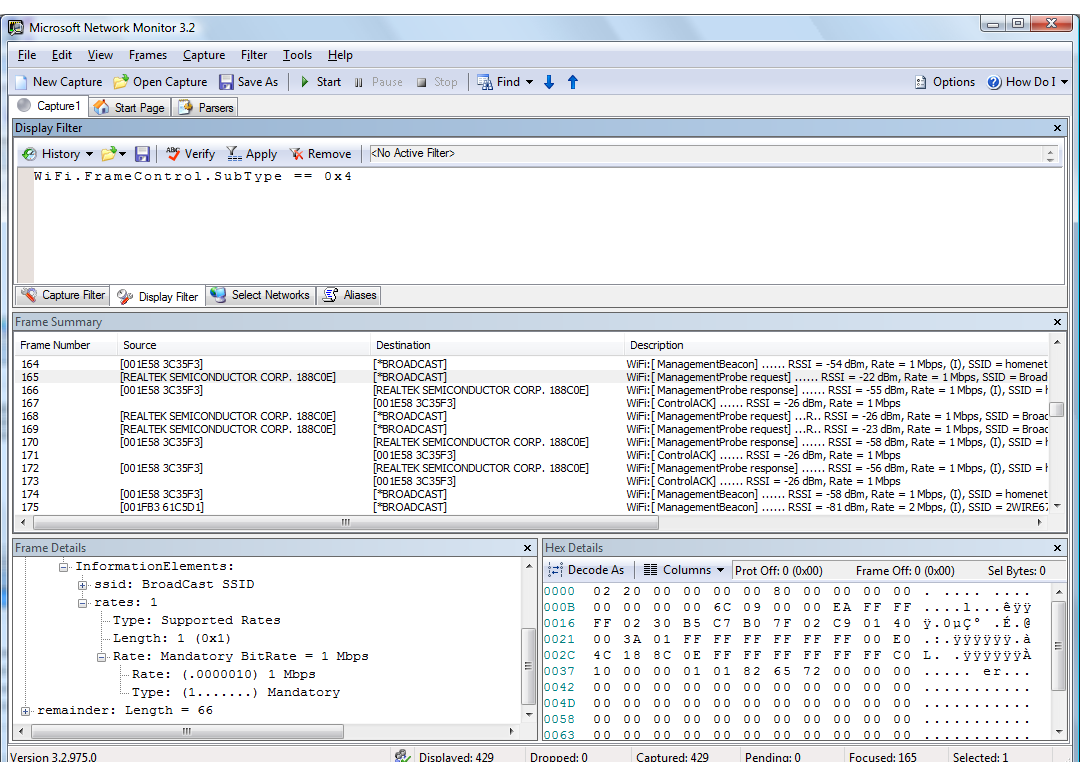Open the Capture menu
Image resolution: width=1080 pixels, height=762 pixels.
(204, 55)
